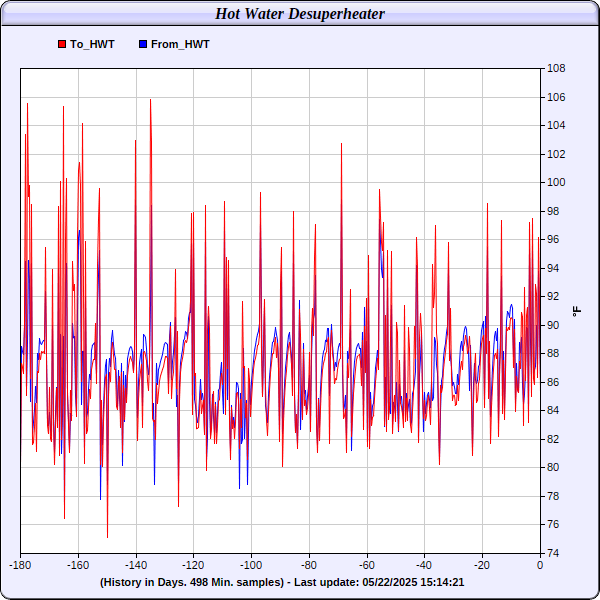
Task: Click the Last update 05/22/2025 timestamp
Action: pyautogui.click(x=379, y=582)
